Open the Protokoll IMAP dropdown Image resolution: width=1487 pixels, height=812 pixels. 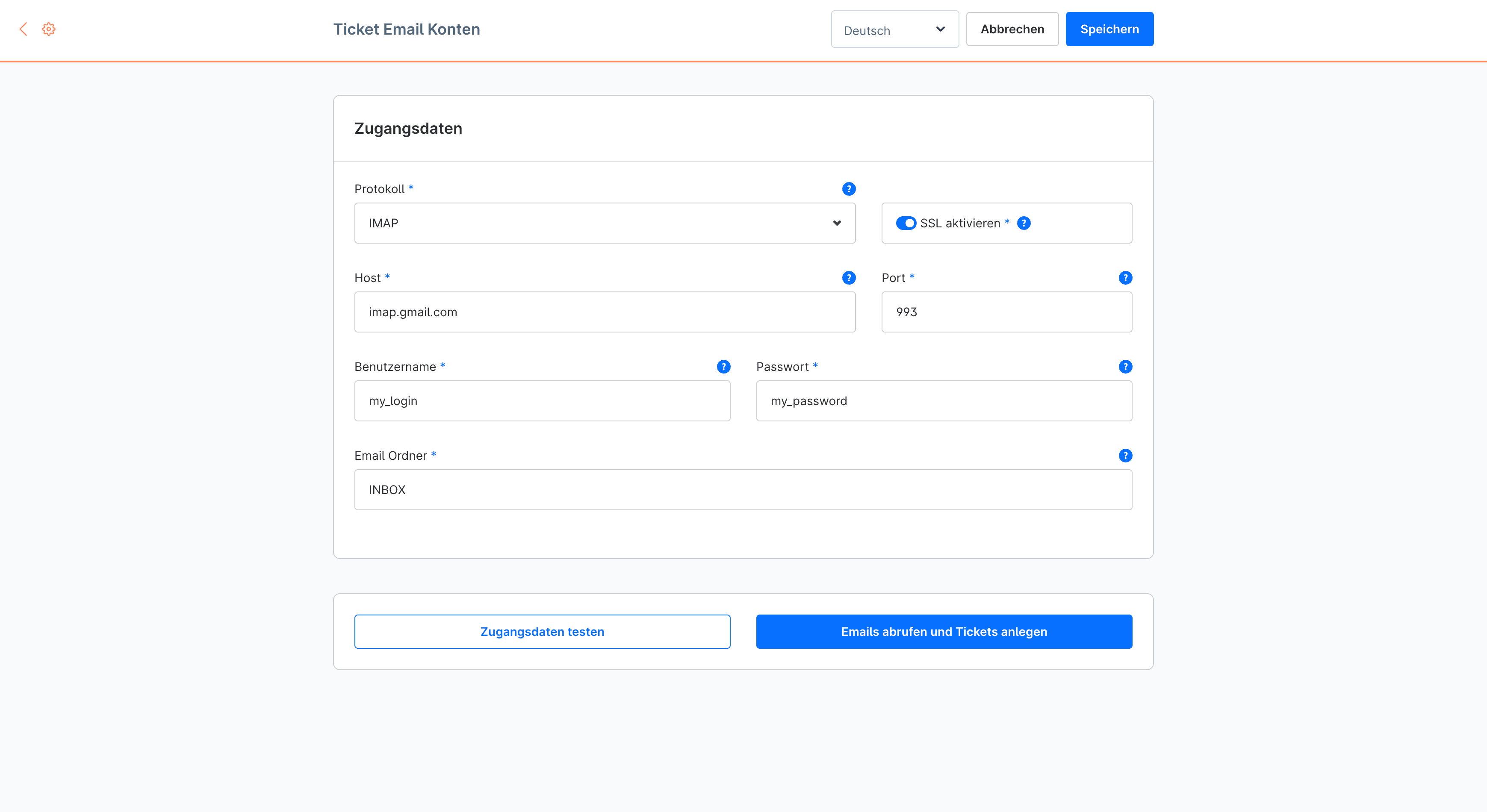pos(605,224)
